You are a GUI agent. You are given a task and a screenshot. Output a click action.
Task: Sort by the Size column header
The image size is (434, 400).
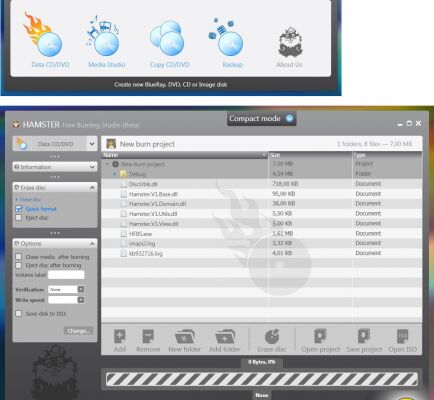click(310, 155)
